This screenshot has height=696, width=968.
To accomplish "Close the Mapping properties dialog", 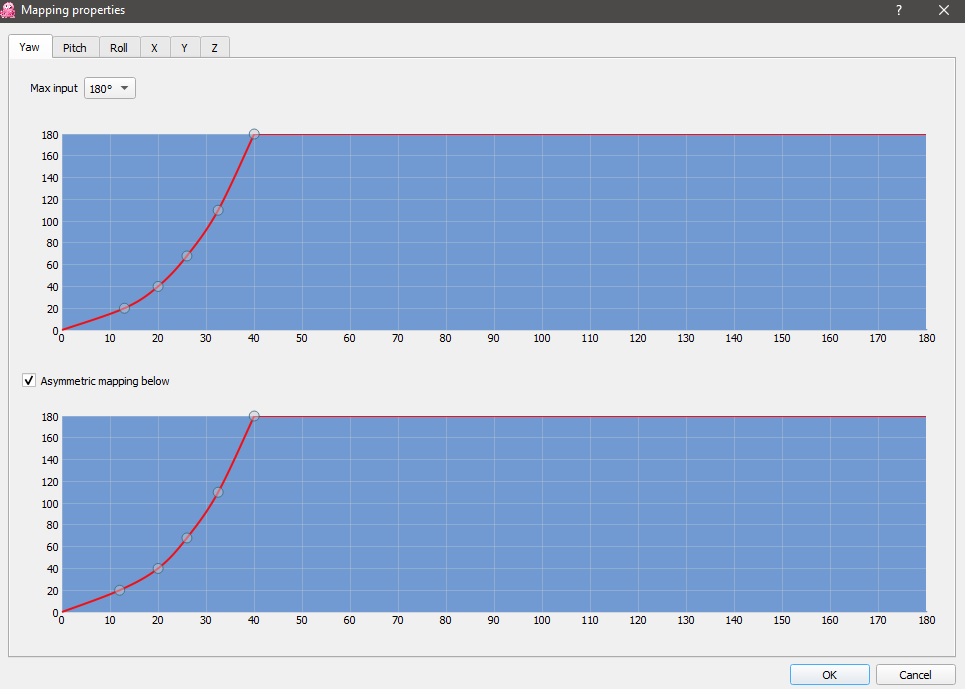I will pyautogui.click(x=944, y=10).
